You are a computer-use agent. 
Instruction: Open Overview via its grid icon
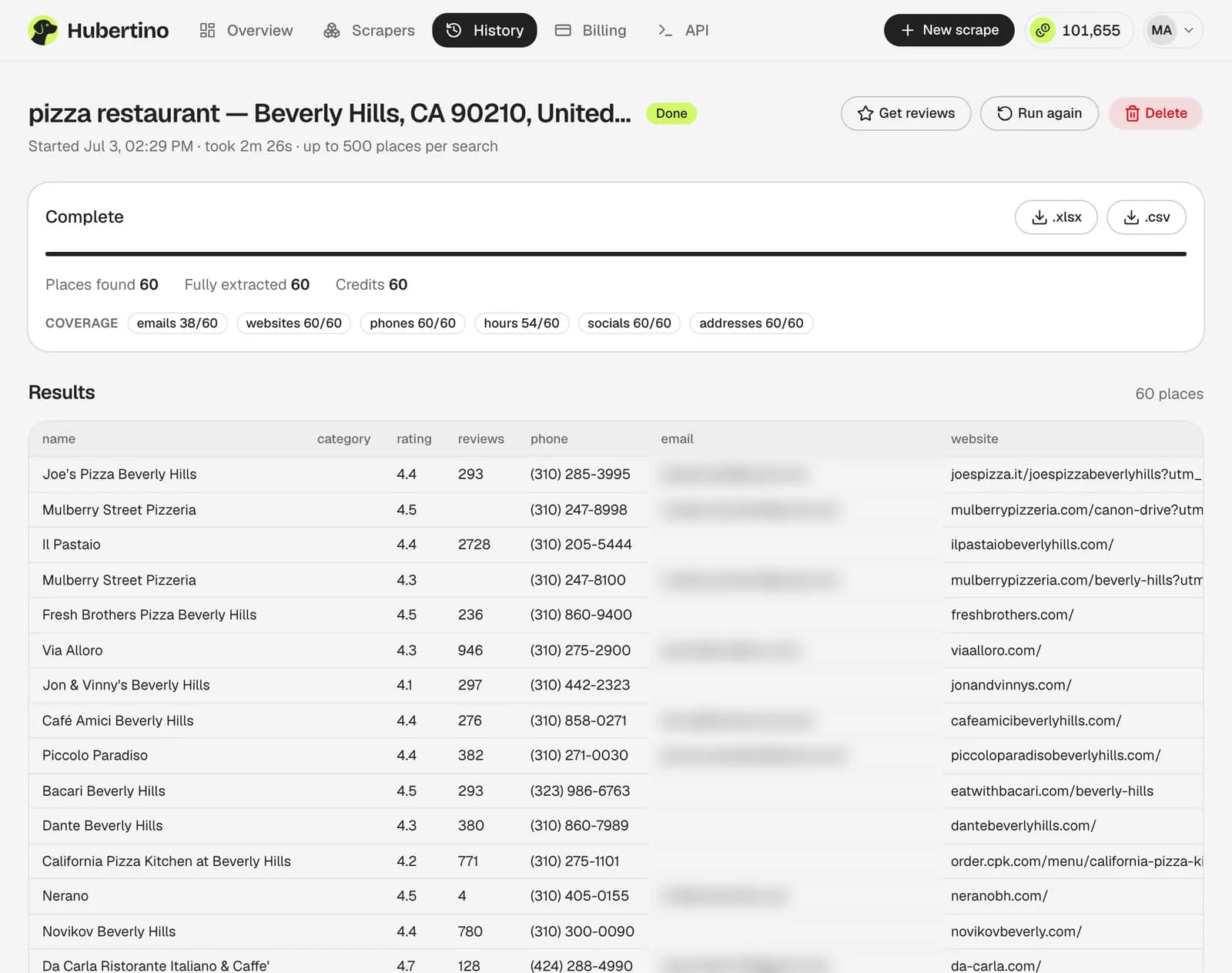tap(207, 30)
